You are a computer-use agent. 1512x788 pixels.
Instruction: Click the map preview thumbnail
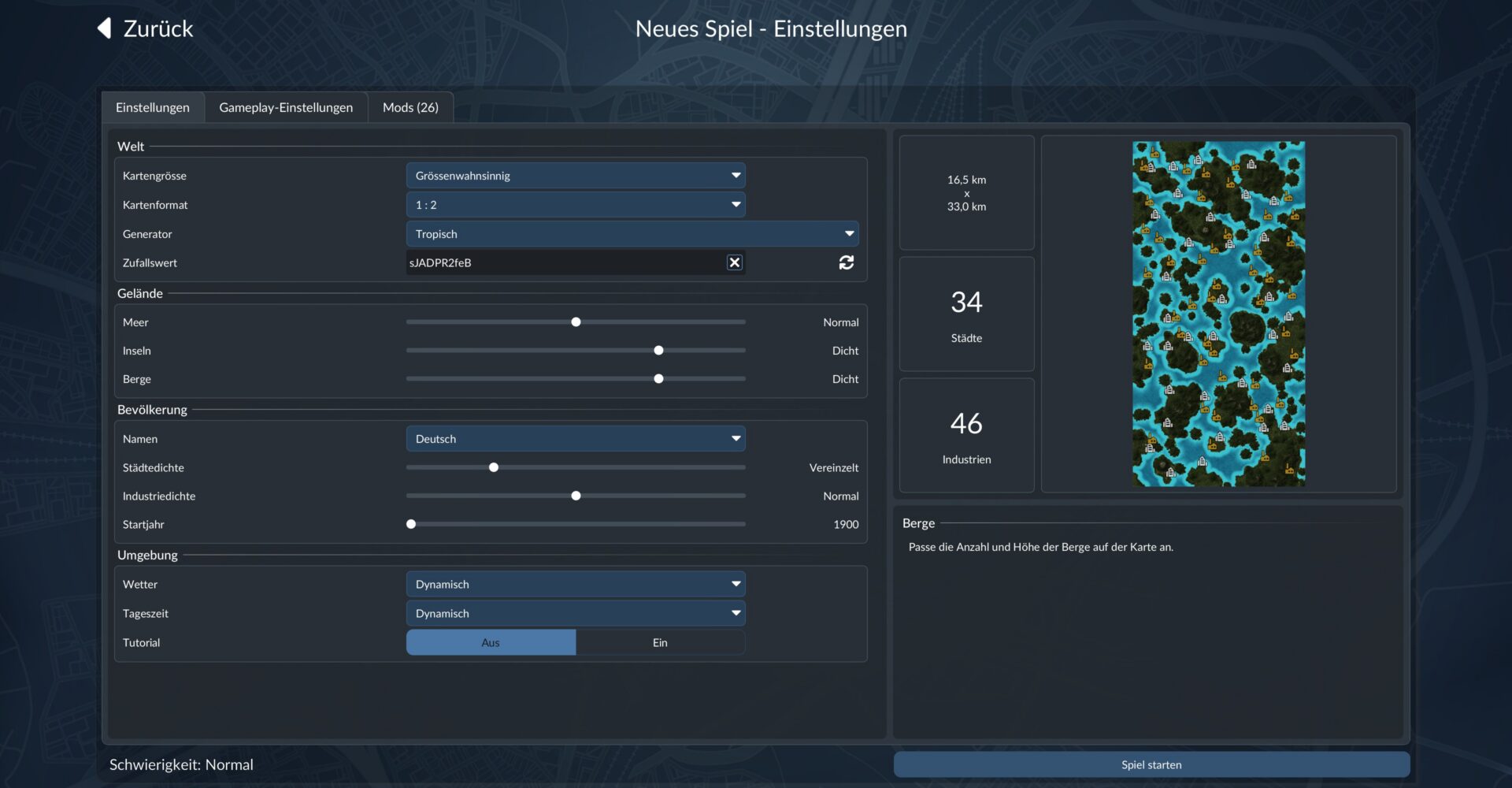(x=1218, y=314)
